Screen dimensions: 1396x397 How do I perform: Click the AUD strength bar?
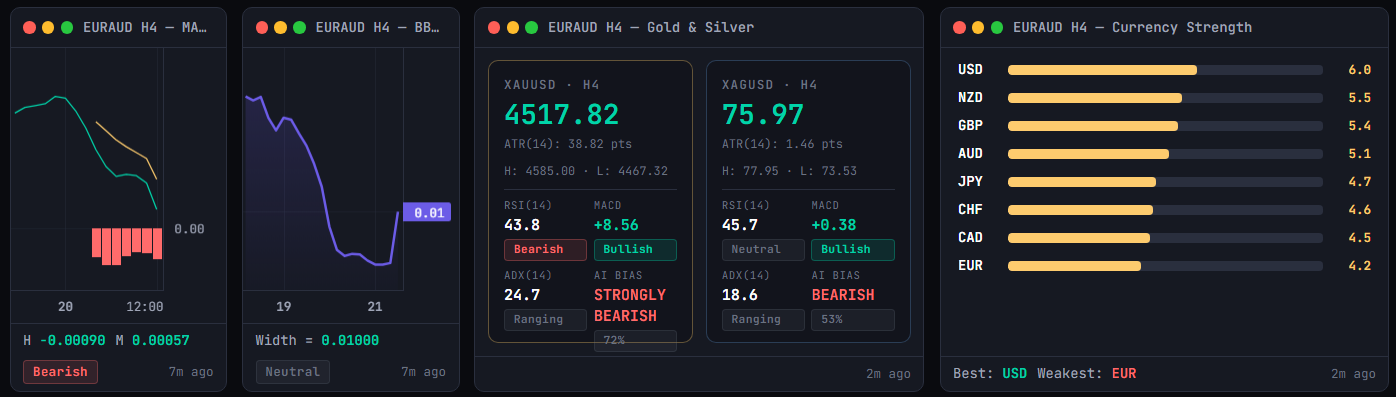(1165, 154)
